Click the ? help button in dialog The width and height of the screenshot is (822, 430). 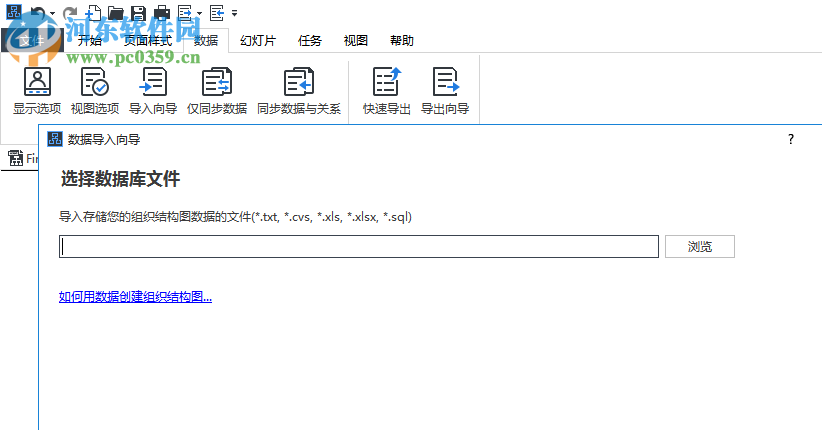[x=791, y=139]
